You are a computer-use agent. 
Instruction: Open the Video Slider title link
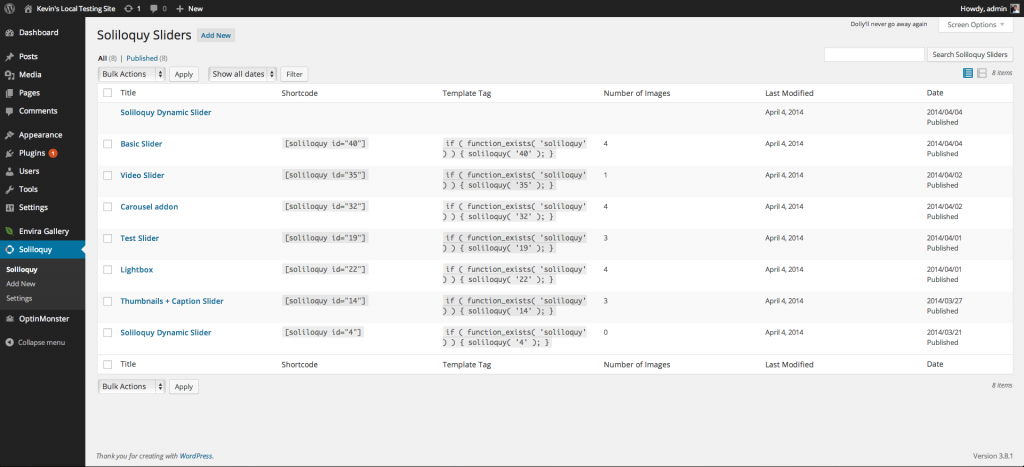tap(142, 175)
